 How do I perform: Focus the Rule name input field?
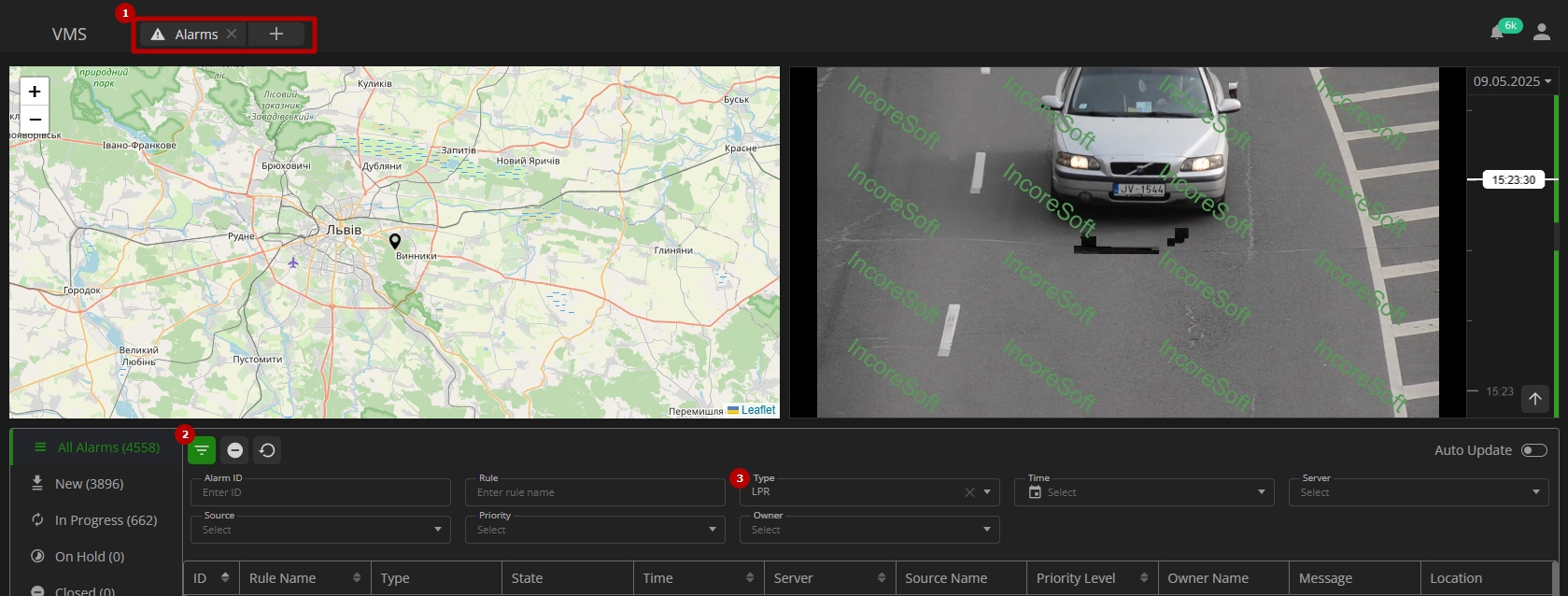point(595,492)
